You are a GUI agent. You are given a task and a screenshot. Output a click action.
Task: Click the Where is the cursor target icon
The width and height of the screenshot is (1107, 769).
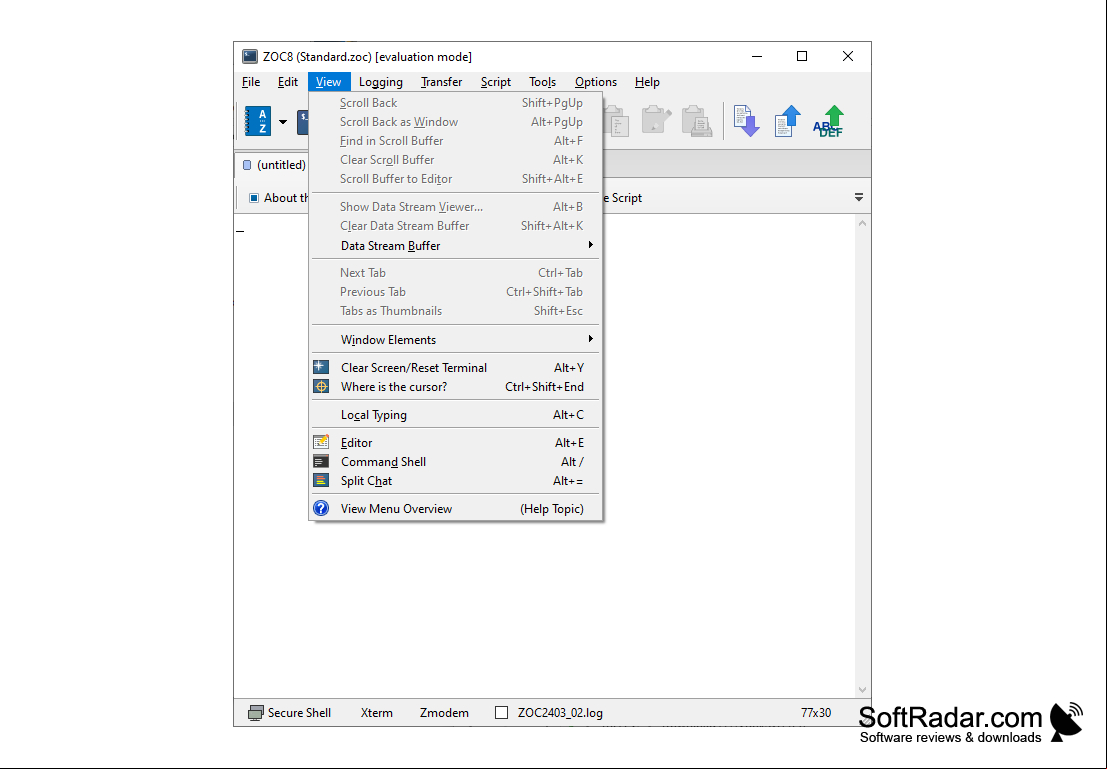point(321,386)
